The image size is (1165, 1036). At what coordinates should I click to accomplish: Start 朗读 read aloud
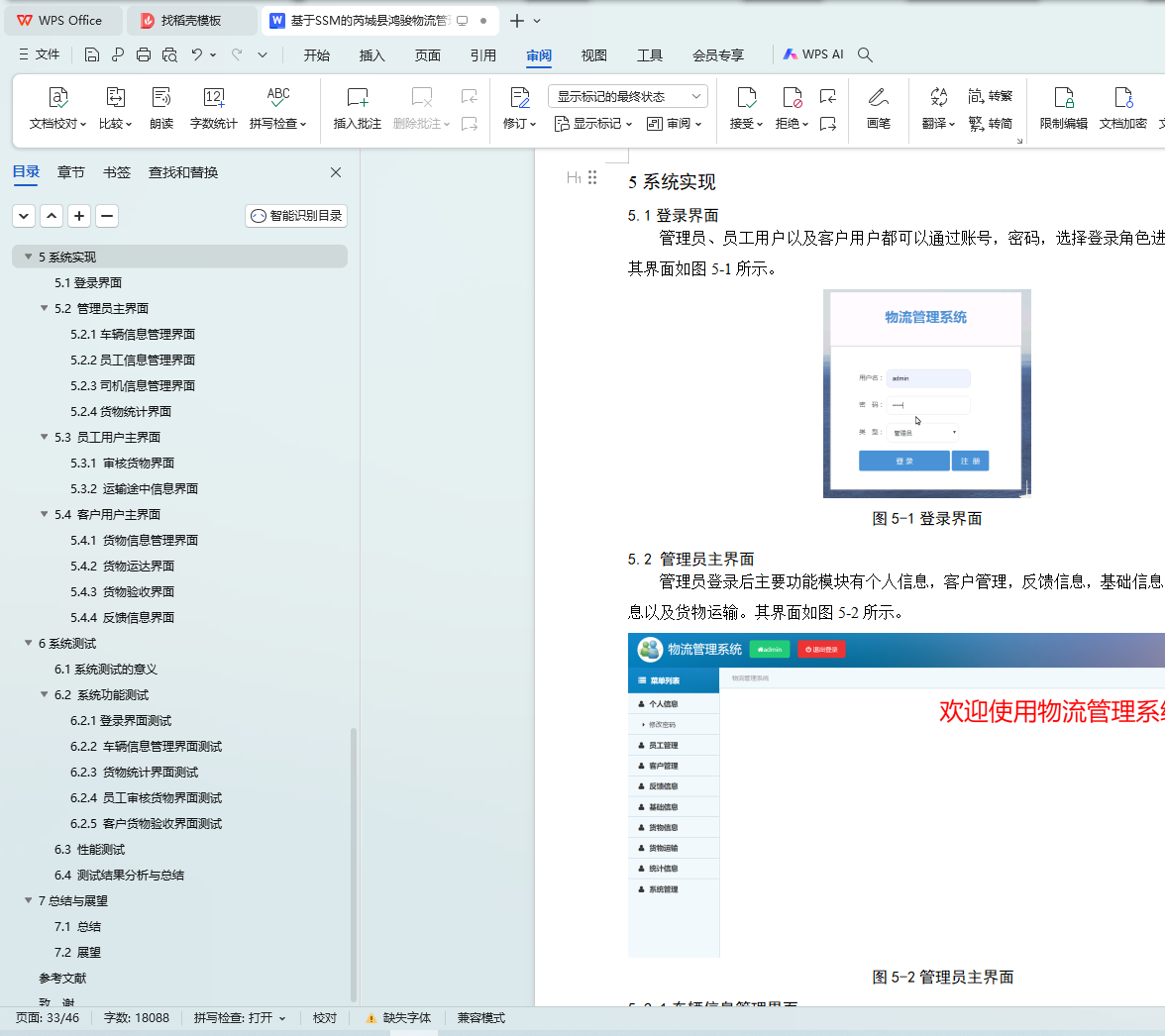[x=161, y=108]
